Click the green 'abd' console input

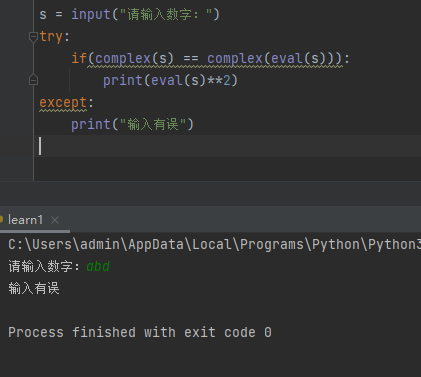click(x=98, y=266)
